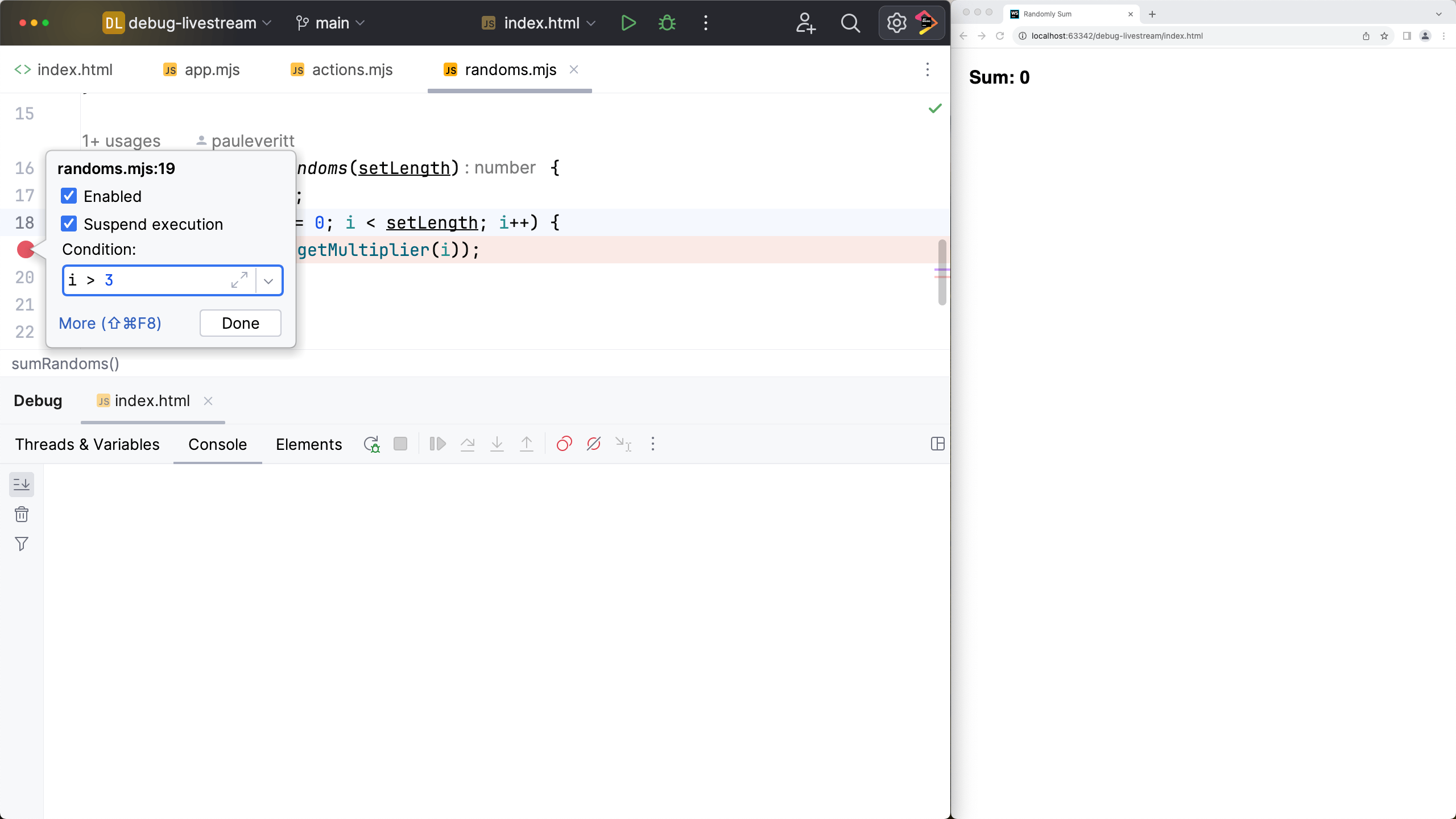Expand the breakpoint condition dropdown arrow
Viewport: 1456px width, 819px height.
[270, 281]
